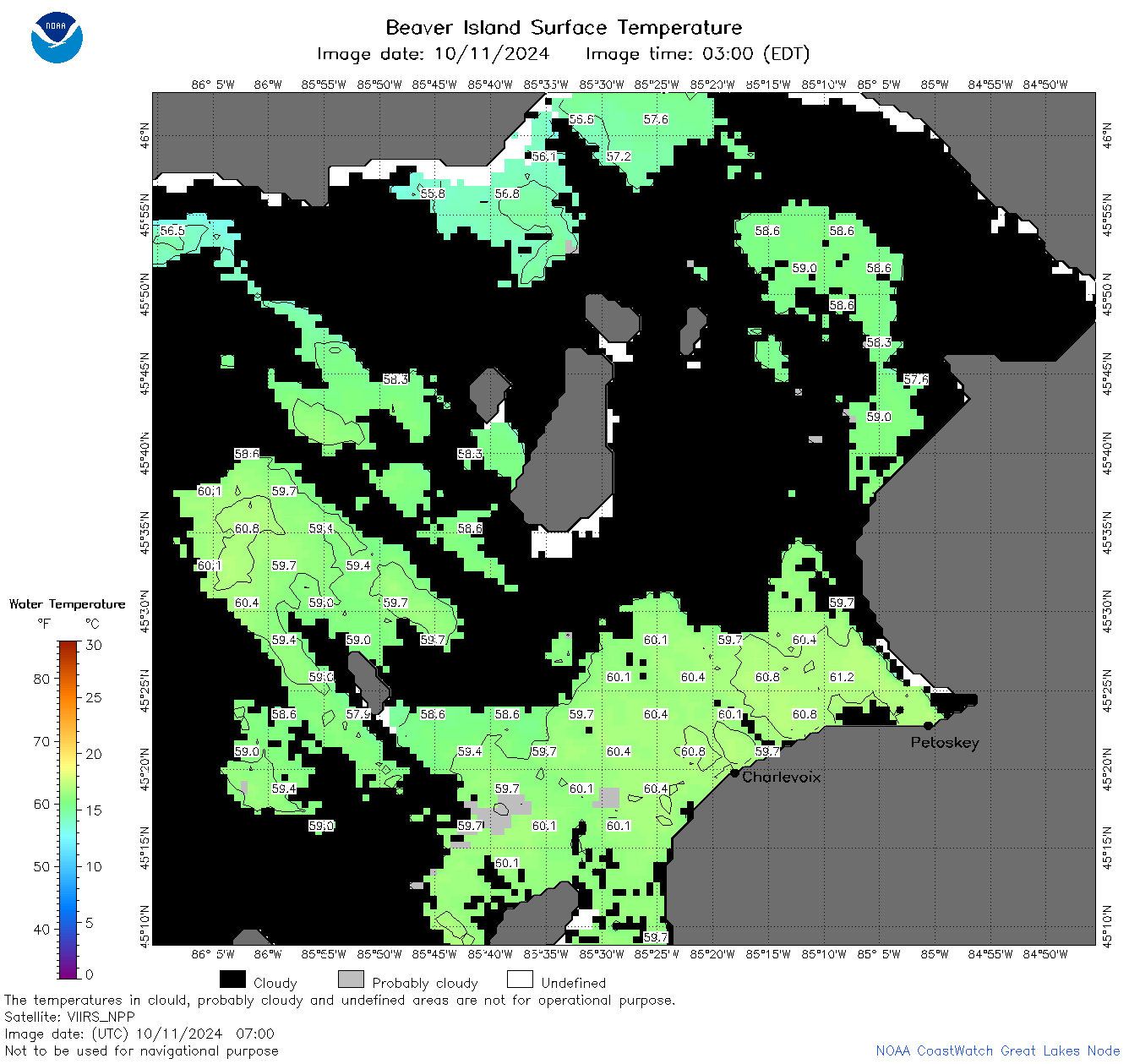Open the NOAA CoastWatch Great Lakes Node link

[998, 1050]
